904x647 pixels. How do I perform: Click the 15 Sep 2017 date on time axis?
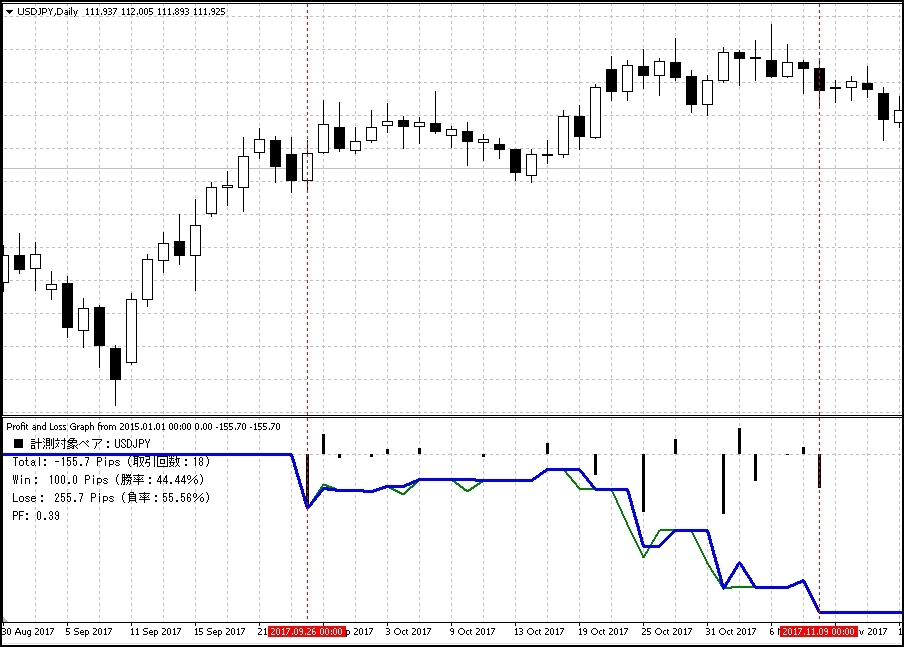(x=220, y=631)
